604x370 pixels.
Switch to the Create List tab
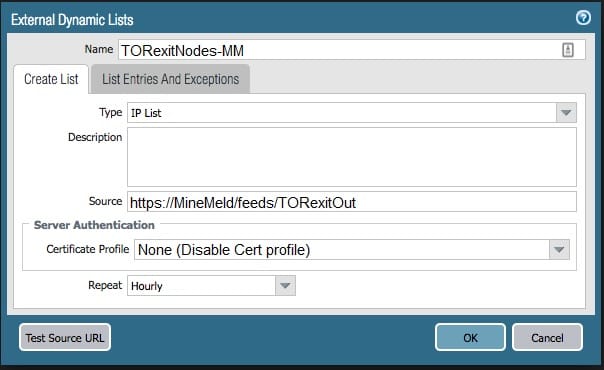tap(51, 79)
